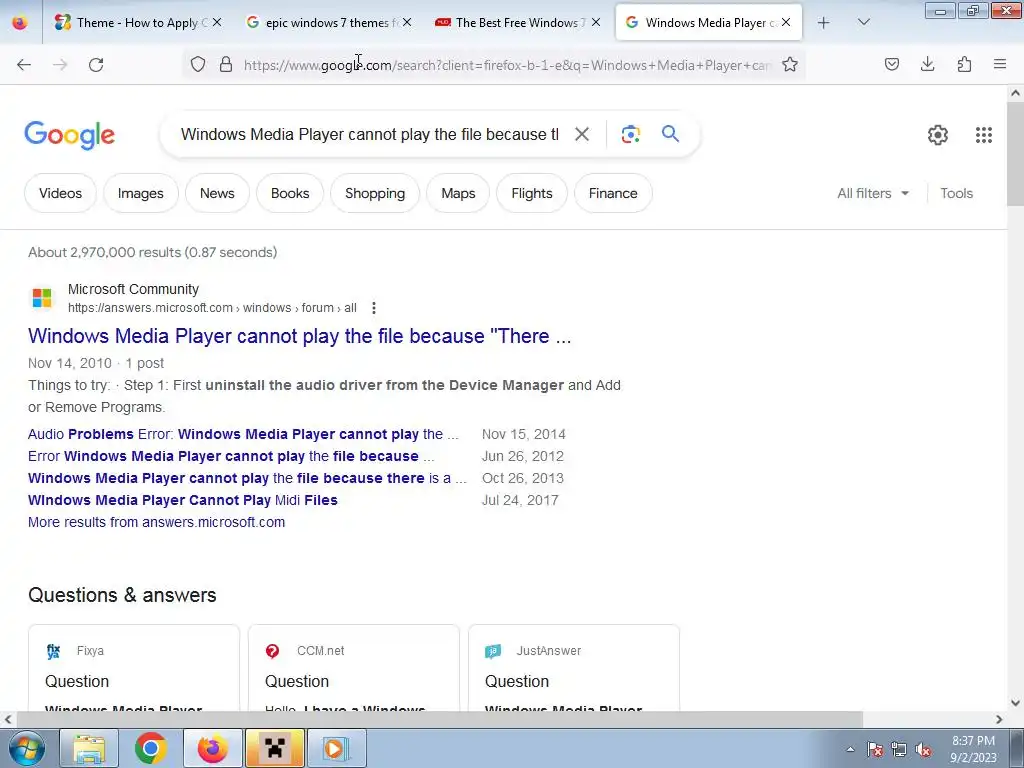The image size is (1024, 768).
Task: Filter results by Images
Action: click(140, 193)
